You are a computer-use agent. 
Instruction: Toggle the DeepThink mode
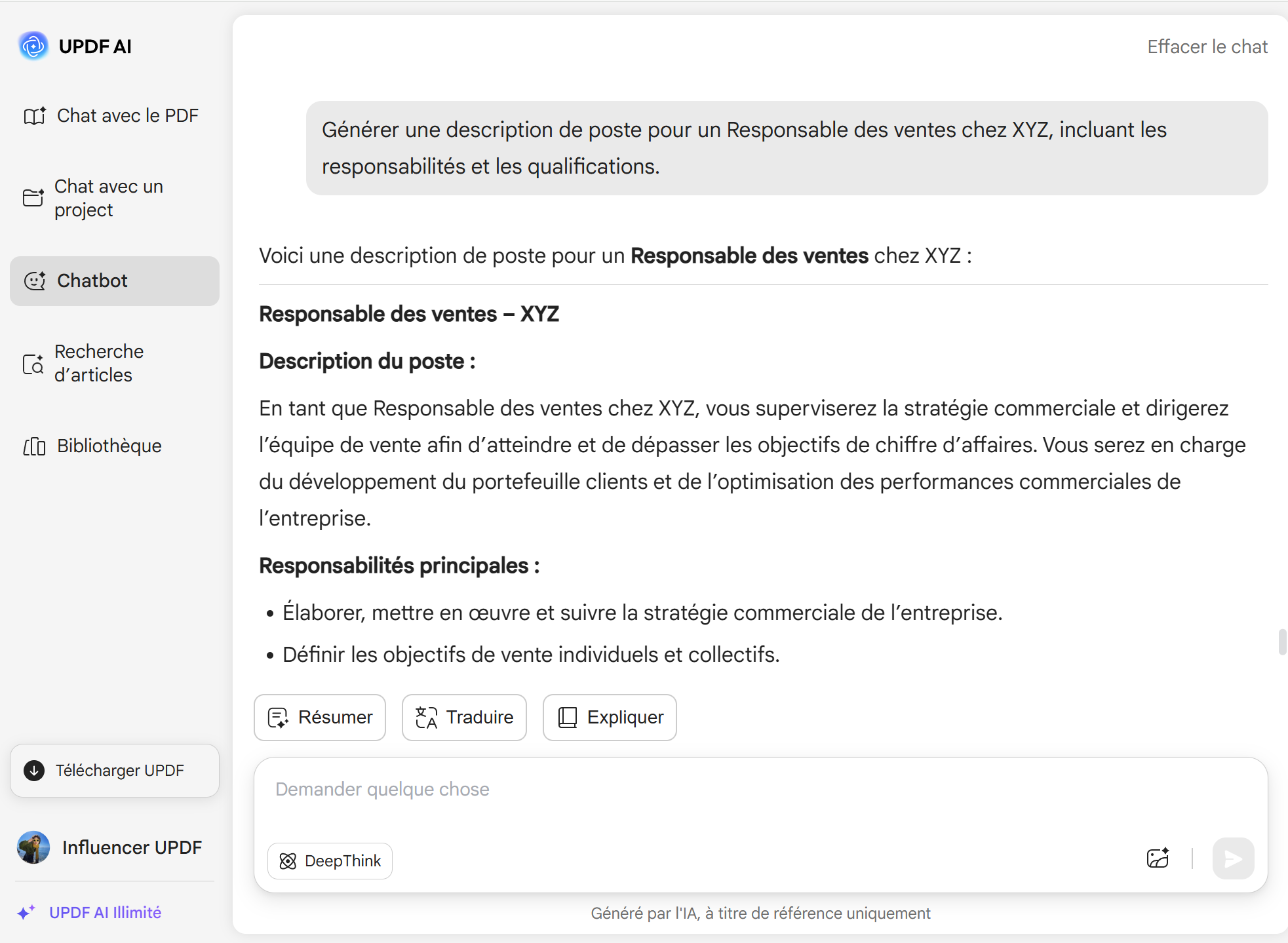pos(330,861)
